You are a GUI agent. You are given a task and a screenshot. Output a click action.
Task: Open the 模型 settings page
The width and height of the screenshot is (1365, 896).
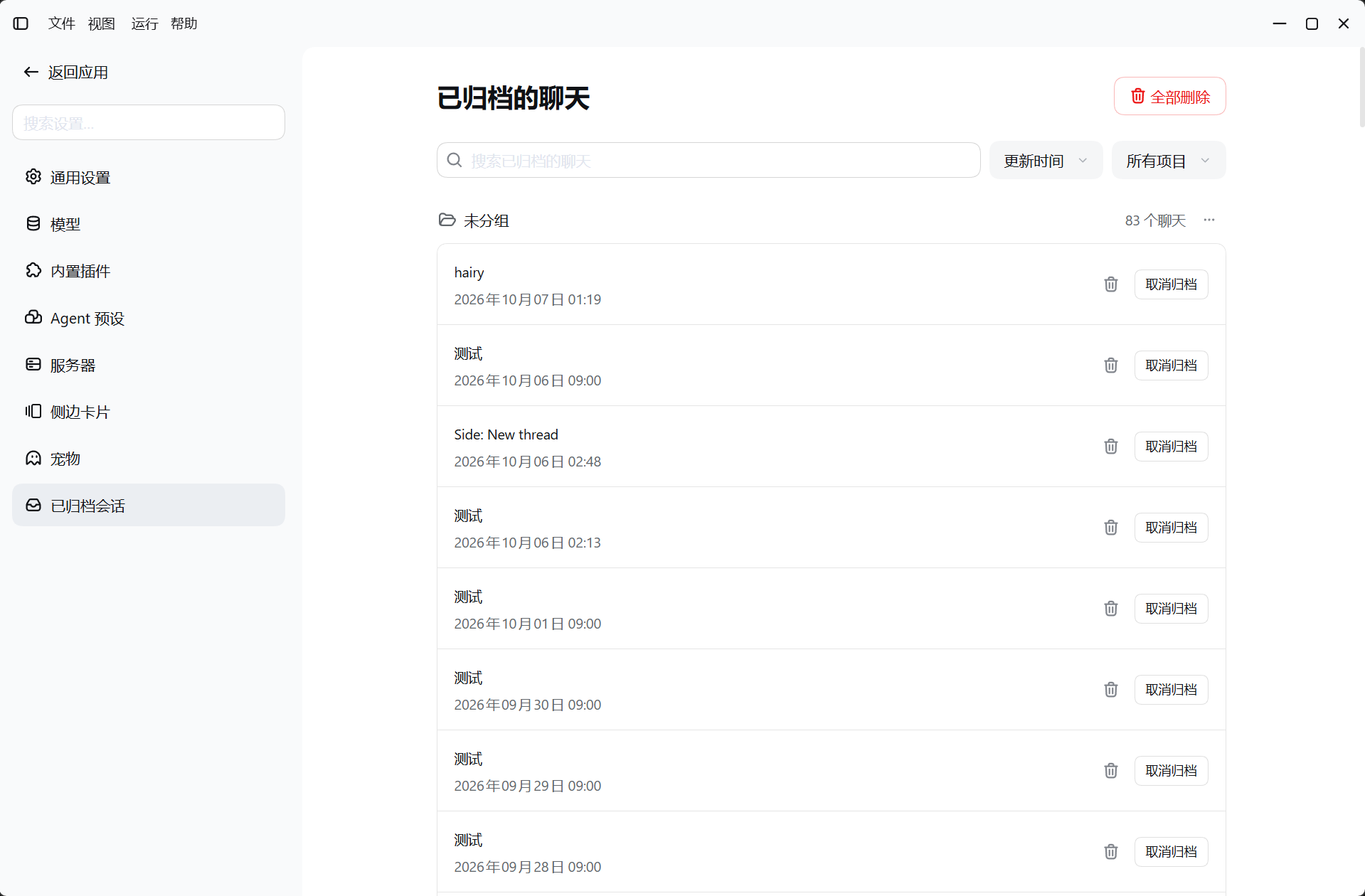coord(149,224)
